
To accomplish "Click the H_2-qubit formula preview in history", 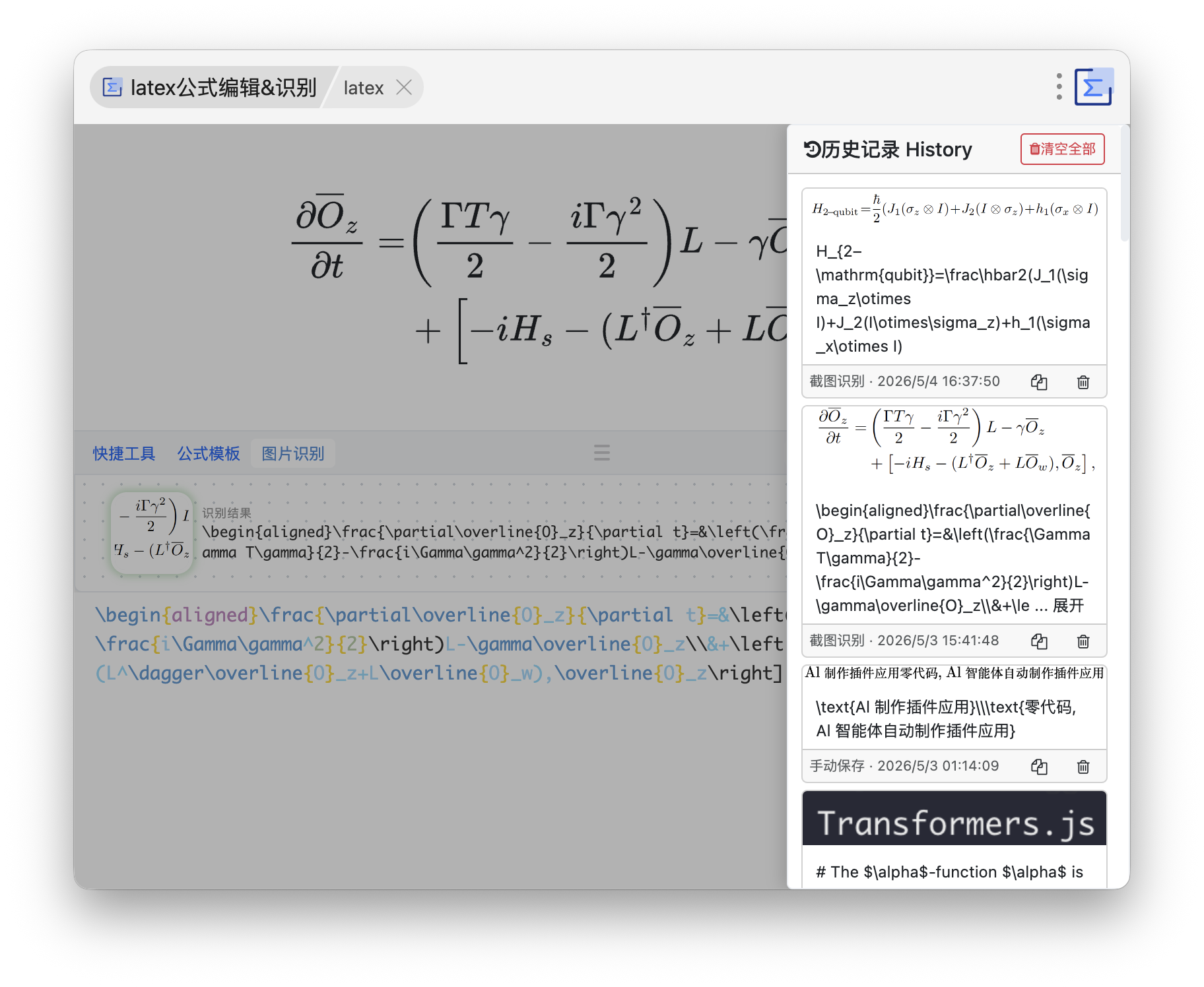I will point(954,209).
